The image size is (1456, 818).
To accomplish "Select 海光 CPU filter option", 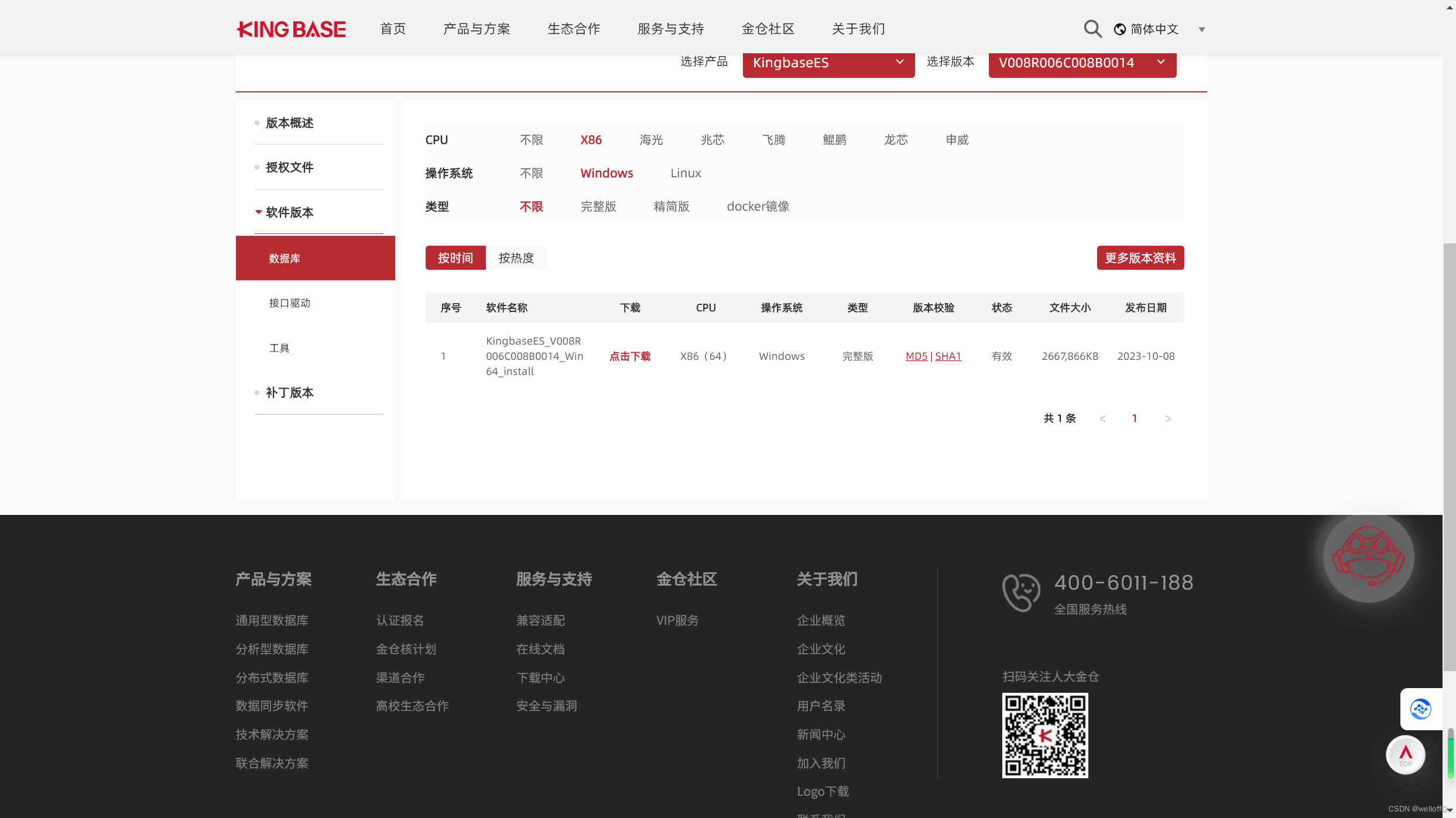I will tap(651, 140).
